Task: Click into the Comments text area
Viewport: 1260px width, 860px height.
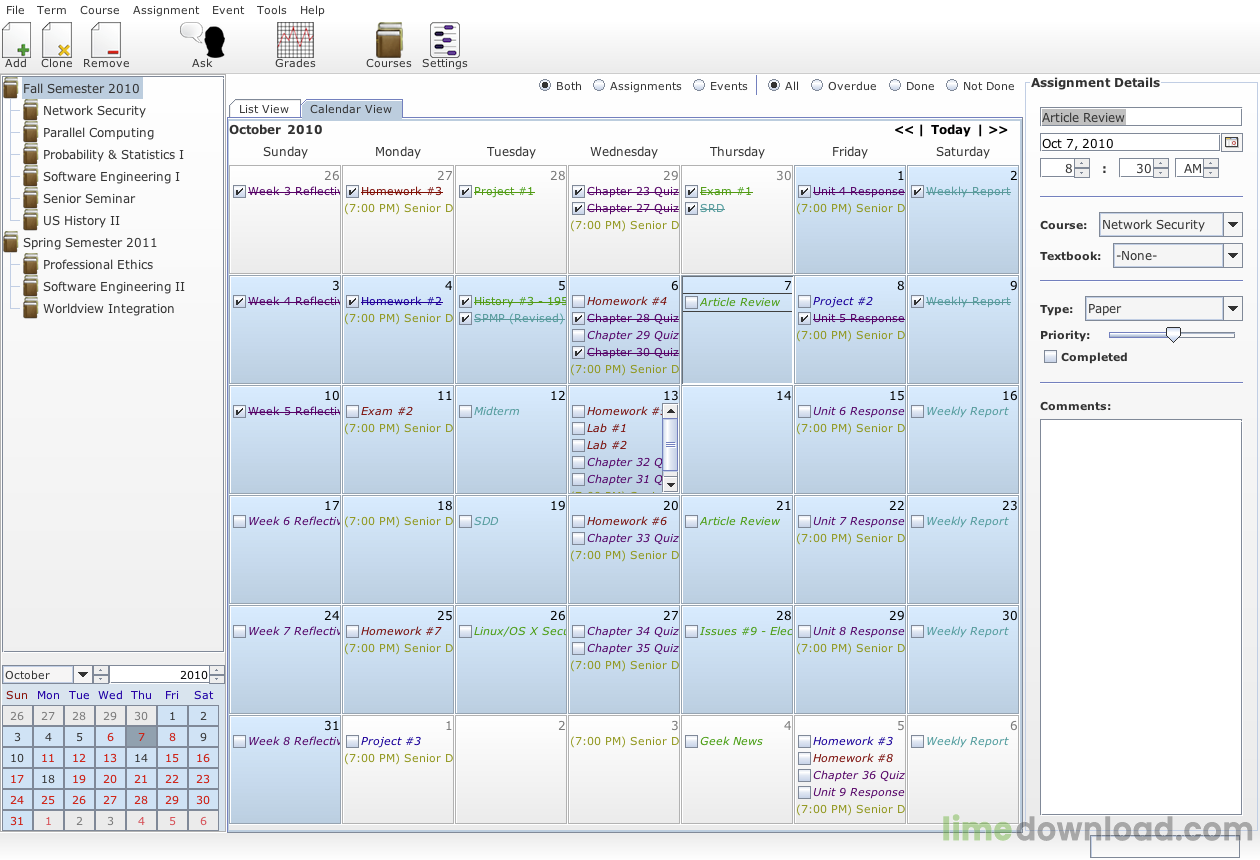Action: tap(1141, 617)
